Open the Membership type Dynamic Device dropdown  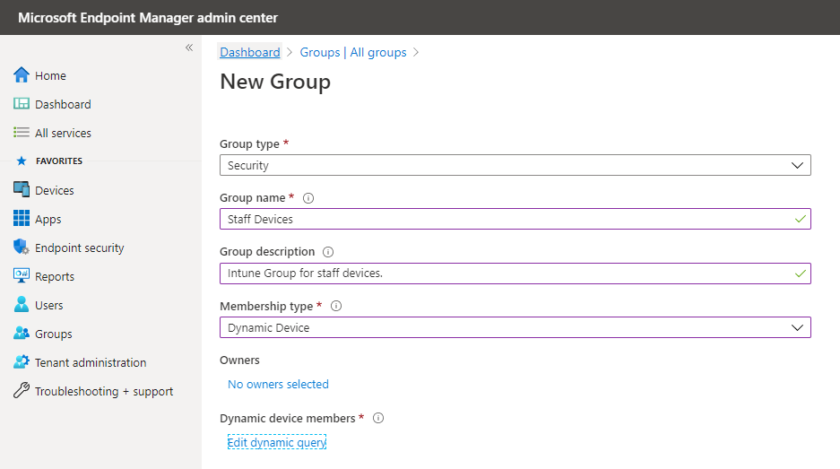click(x=515, y=327)
